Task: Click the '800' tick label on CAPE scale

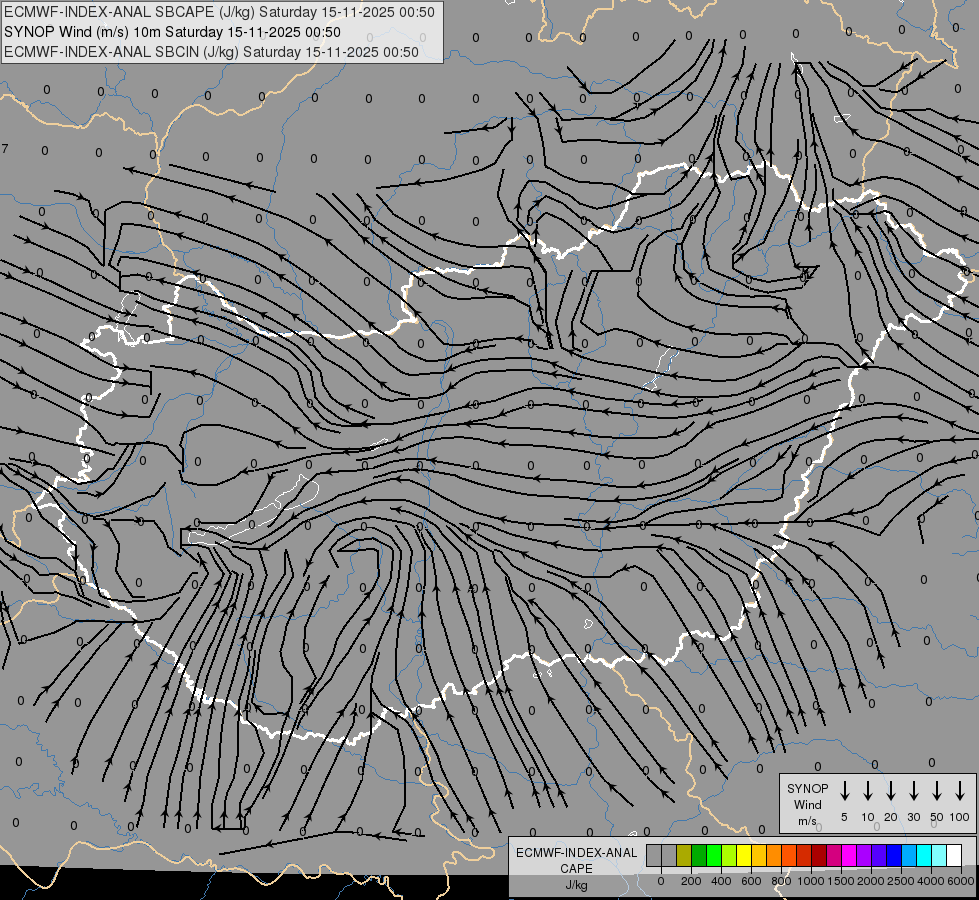Action: pos(781,881)
